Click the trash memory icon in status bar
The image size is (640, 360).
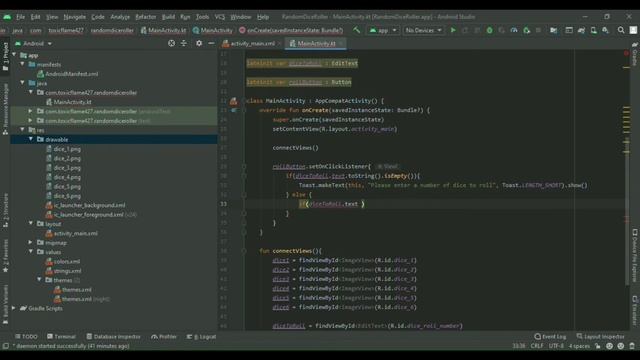632,346
